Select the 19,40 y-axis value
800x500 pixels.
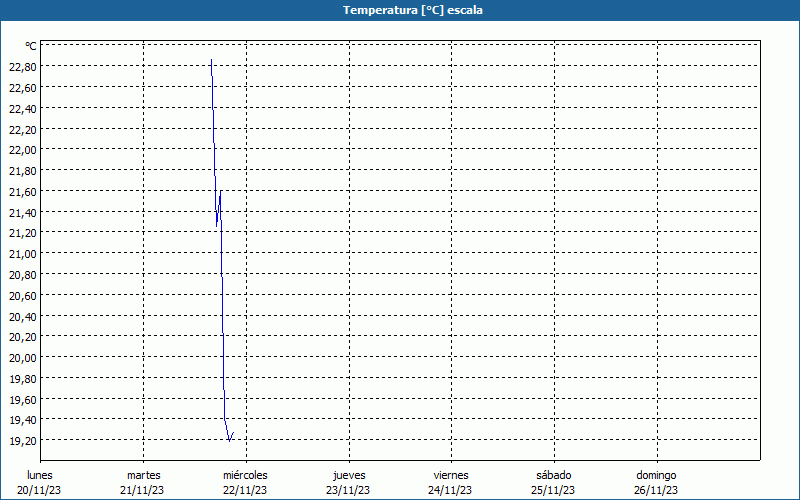point(23,420)
